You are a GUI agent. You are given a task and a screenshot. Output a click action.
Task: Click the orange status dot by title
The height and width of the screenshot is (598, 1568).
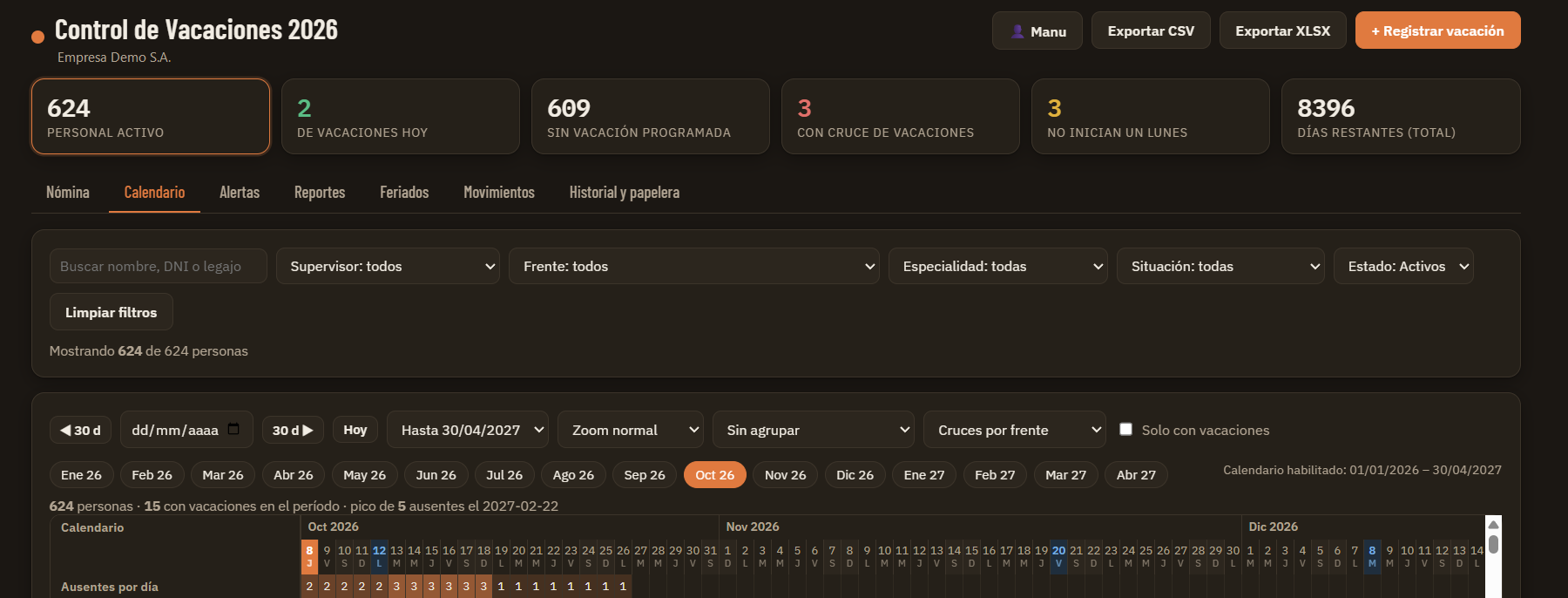37,37
